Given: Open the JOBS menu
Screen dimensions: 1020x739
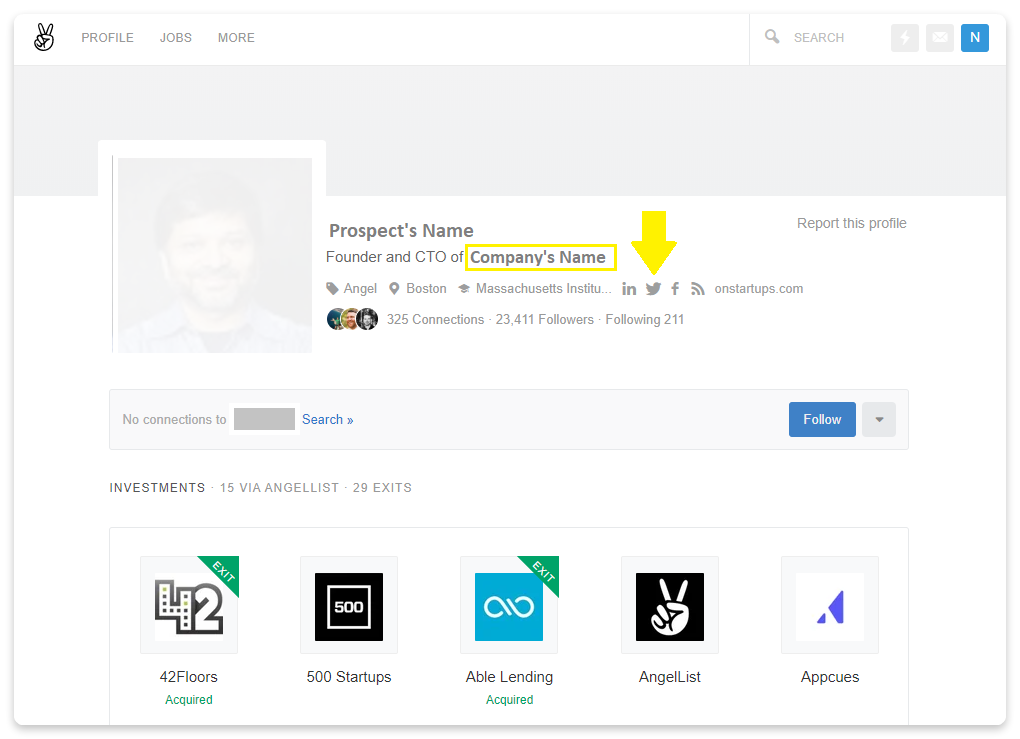Looking at the screenshot, I should point(176,38).
